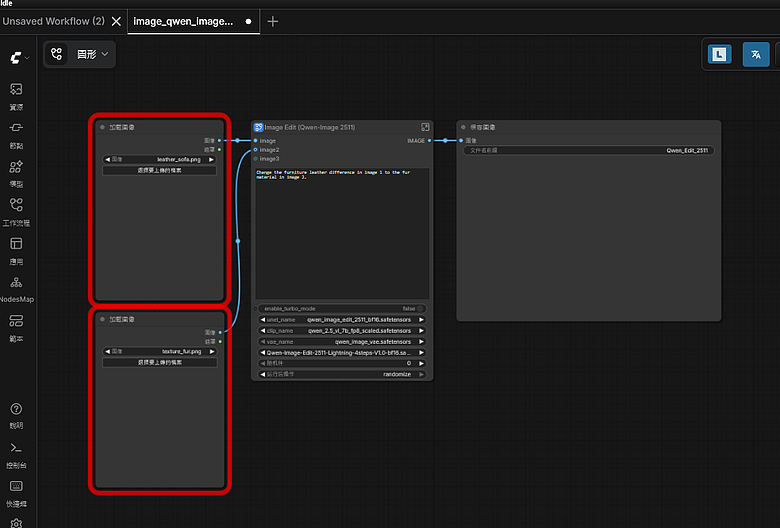Viewport: 780px width, 528px height.
Task: Click midpoint dot on the image2 link
Action: coord(238,241)
